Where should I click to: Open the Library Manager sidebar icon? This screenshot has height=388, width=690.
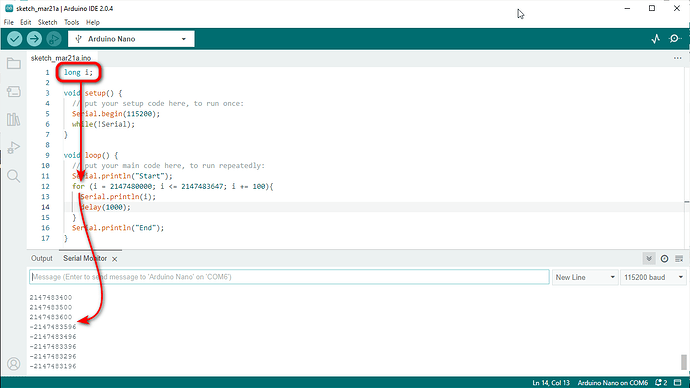tap(14, 119)
